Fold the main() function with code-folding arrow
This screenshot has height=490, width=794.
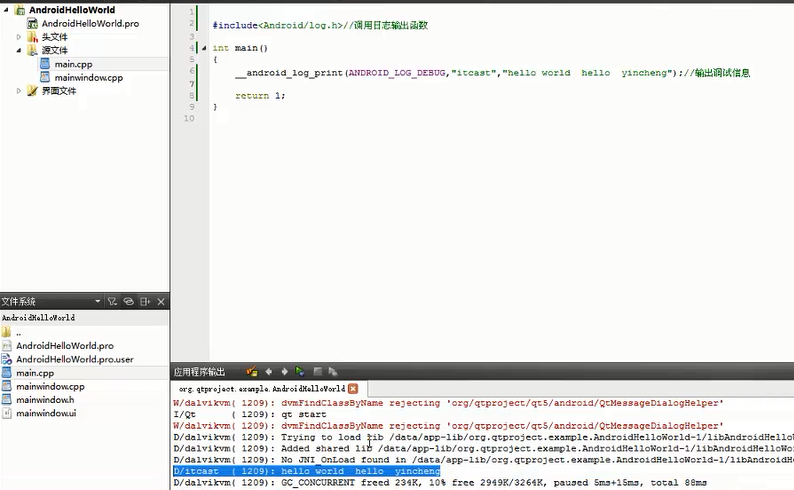point(204,48)
